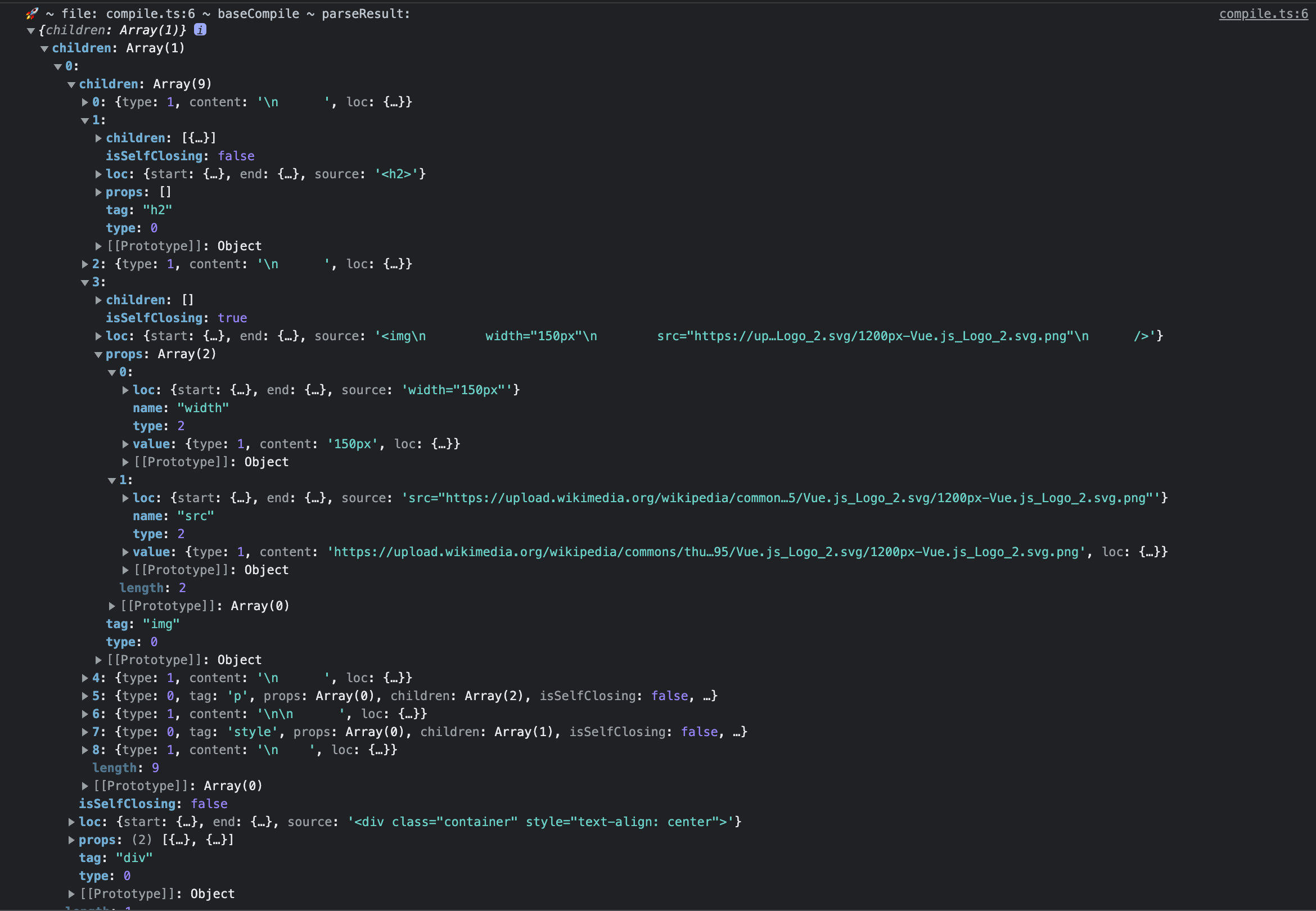1316x911 pixels.
Task: Expand the loc of the div container
Action: [71, 822]
